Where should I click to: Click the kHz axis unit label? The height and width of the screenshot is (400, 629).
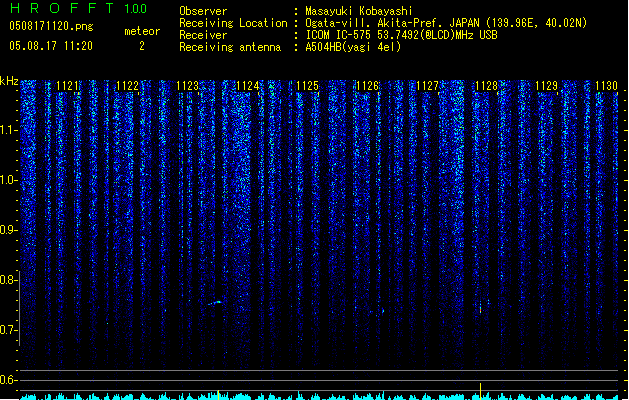coord(9,81)
